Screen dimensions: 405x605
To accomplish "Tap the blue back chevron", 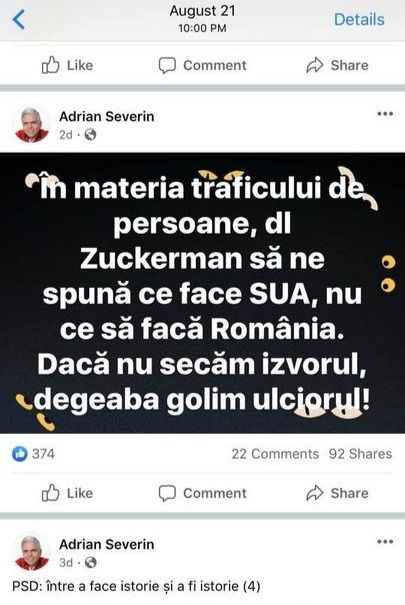I will pos(19,20).
